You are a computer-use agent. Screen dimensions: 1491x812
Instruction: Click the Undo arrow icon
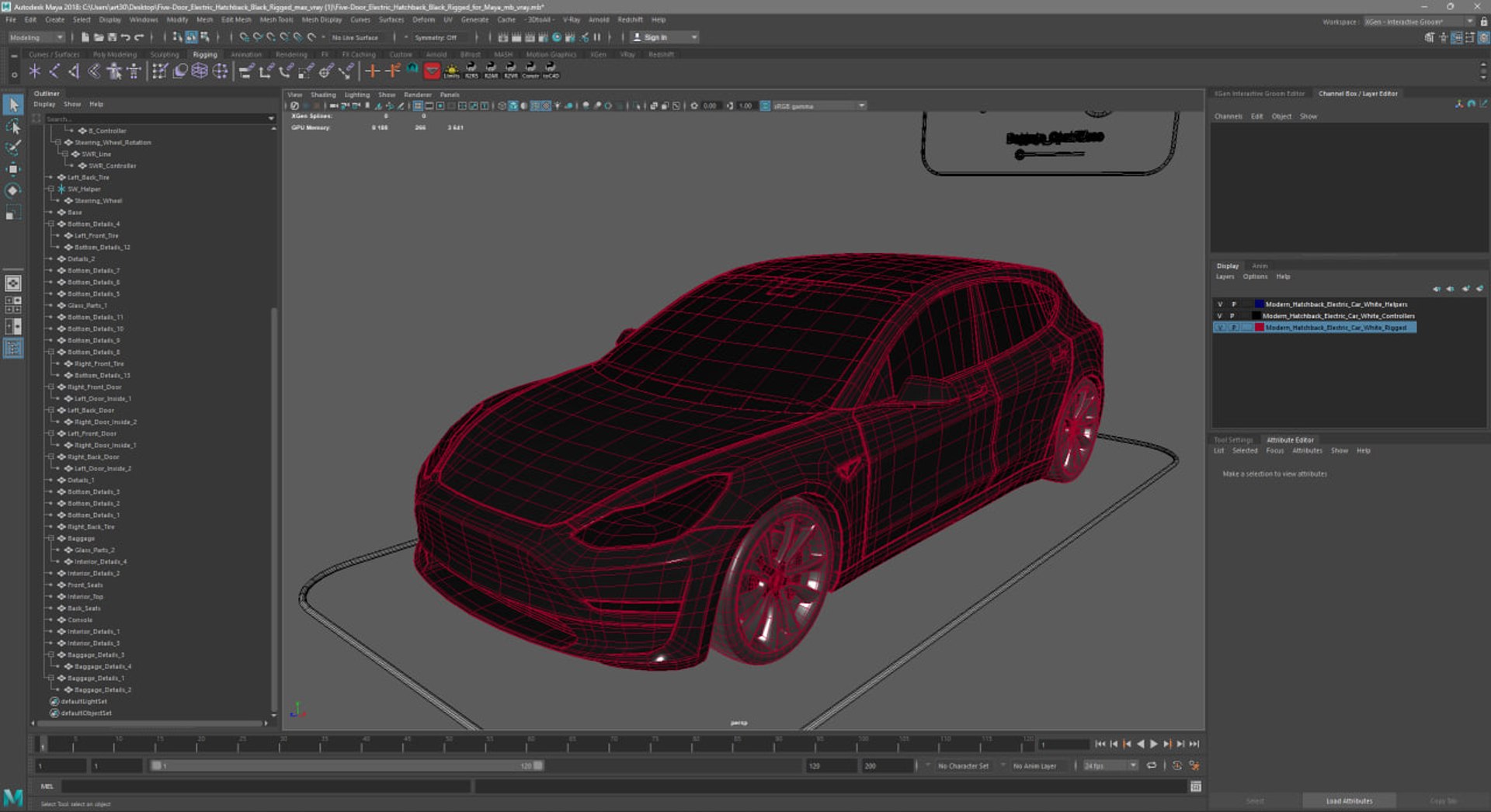coord(125,37)
